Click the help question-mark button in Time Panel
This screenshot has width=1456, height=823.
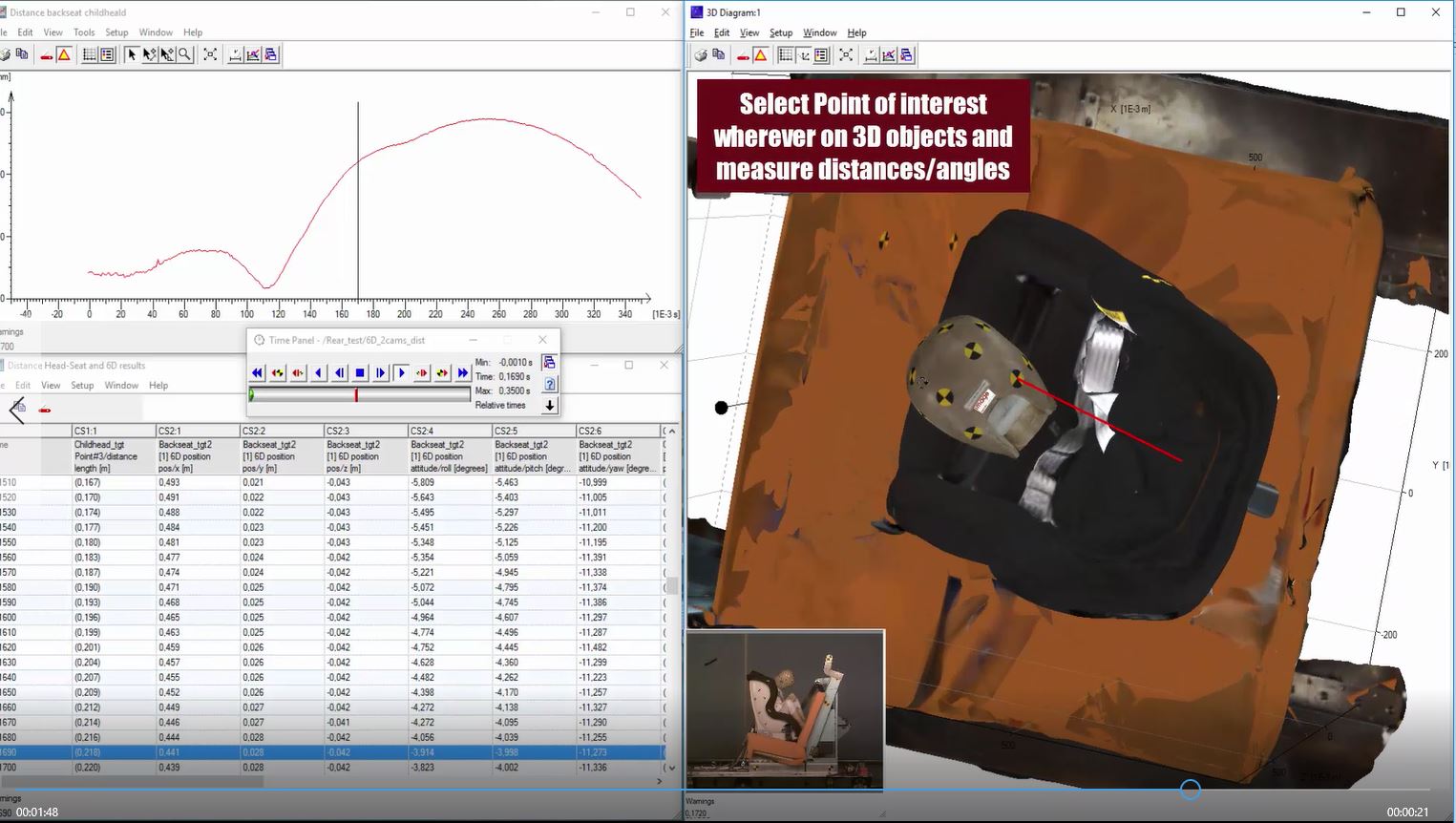(x=549, y=384)
